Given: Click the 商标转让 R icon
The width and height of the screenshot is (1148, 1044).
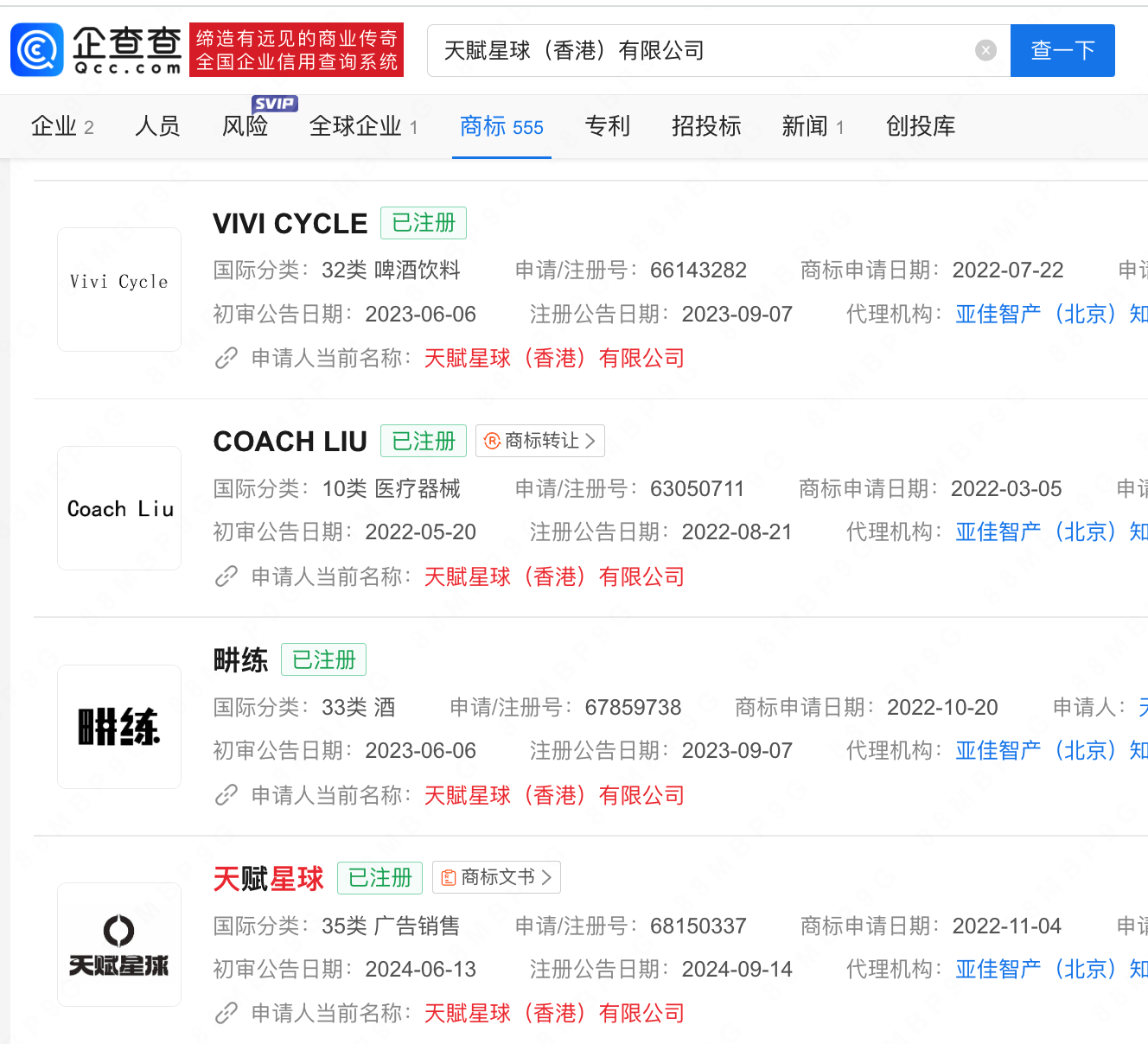Looking at the screenshot, I should (x=492, y=441).
